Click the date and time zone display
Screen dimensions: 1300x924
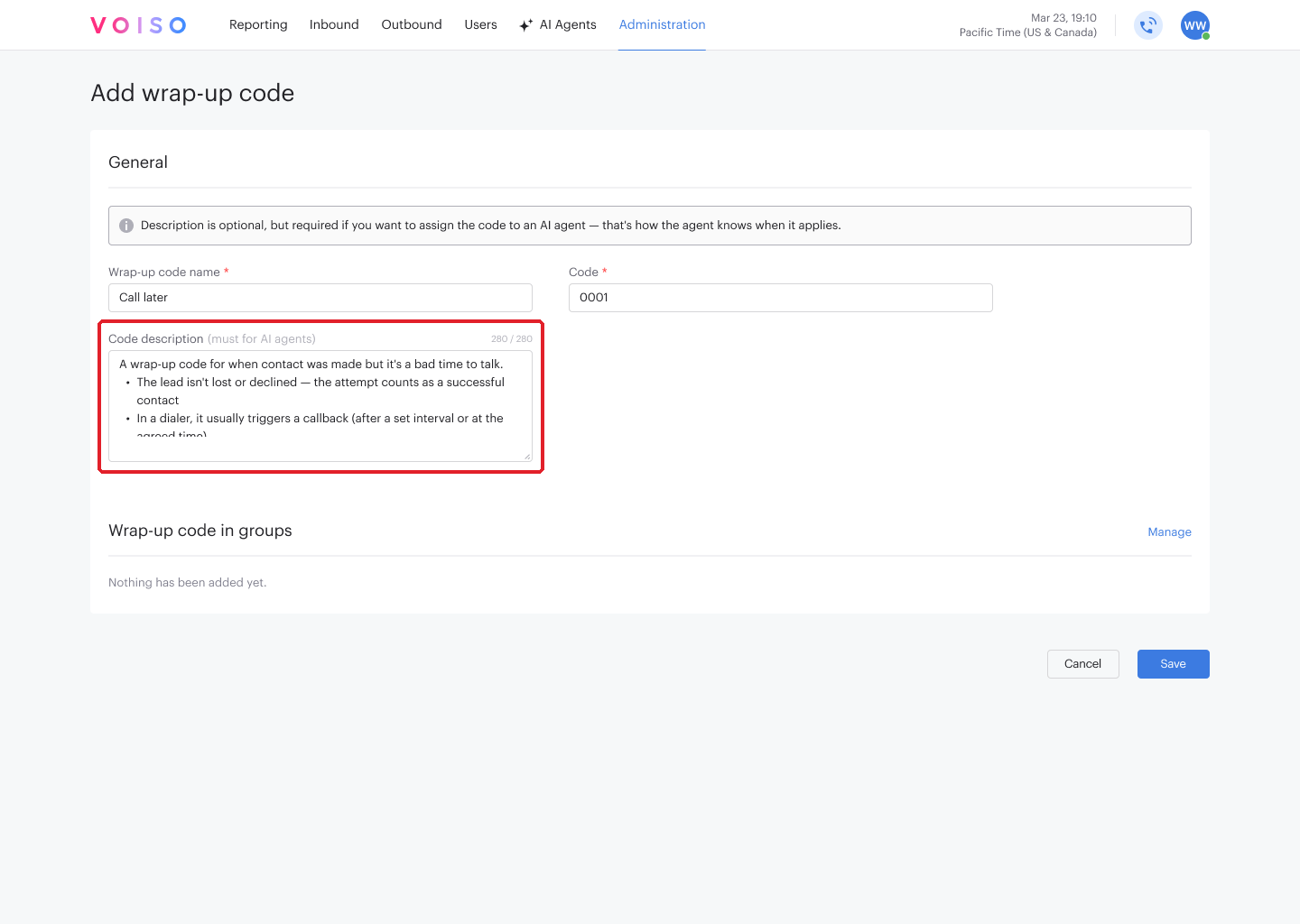click(x=1028, y=25)
